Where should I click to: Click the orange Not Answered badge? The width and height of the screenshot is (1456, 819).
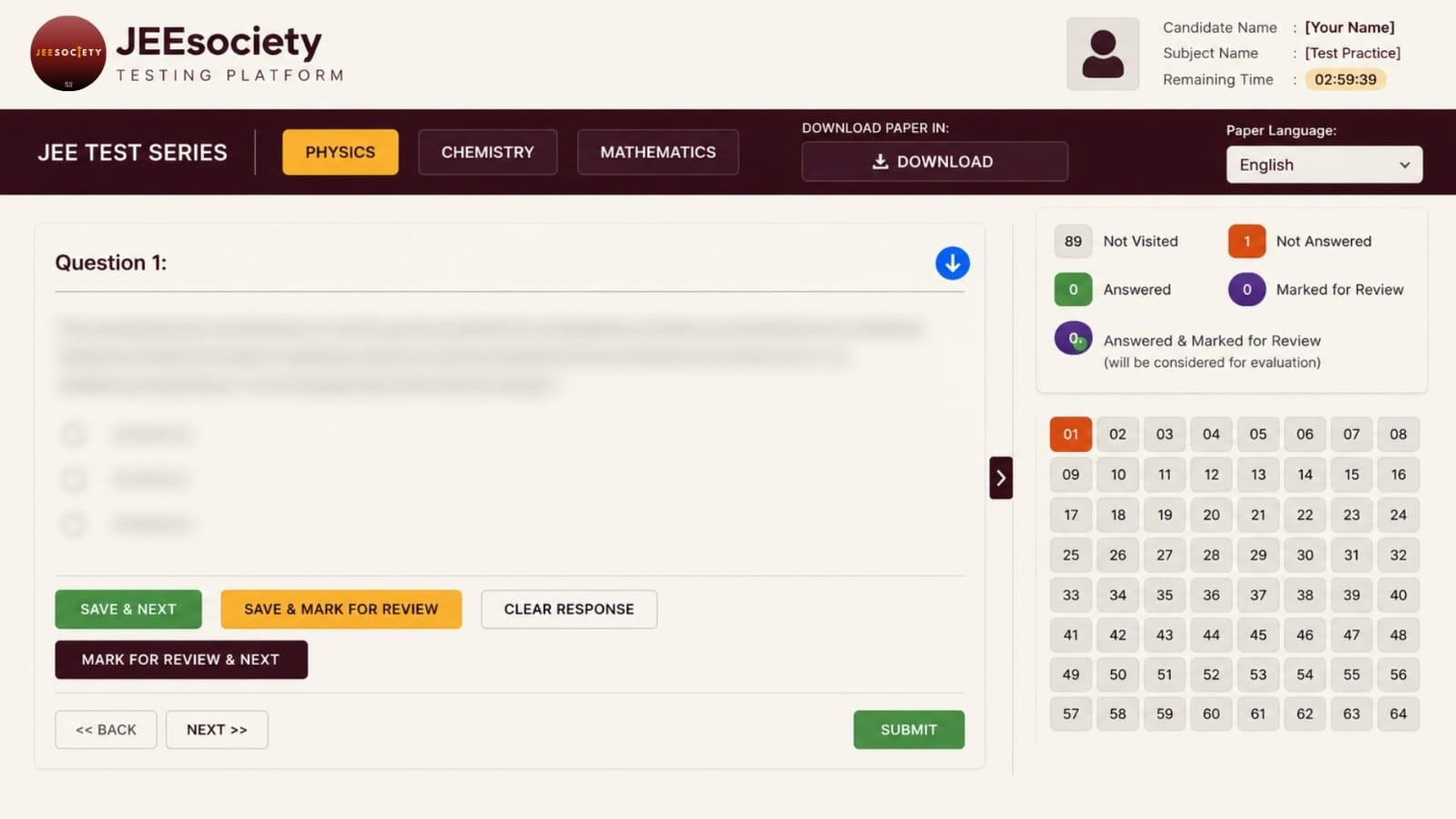coord(1247,241)
